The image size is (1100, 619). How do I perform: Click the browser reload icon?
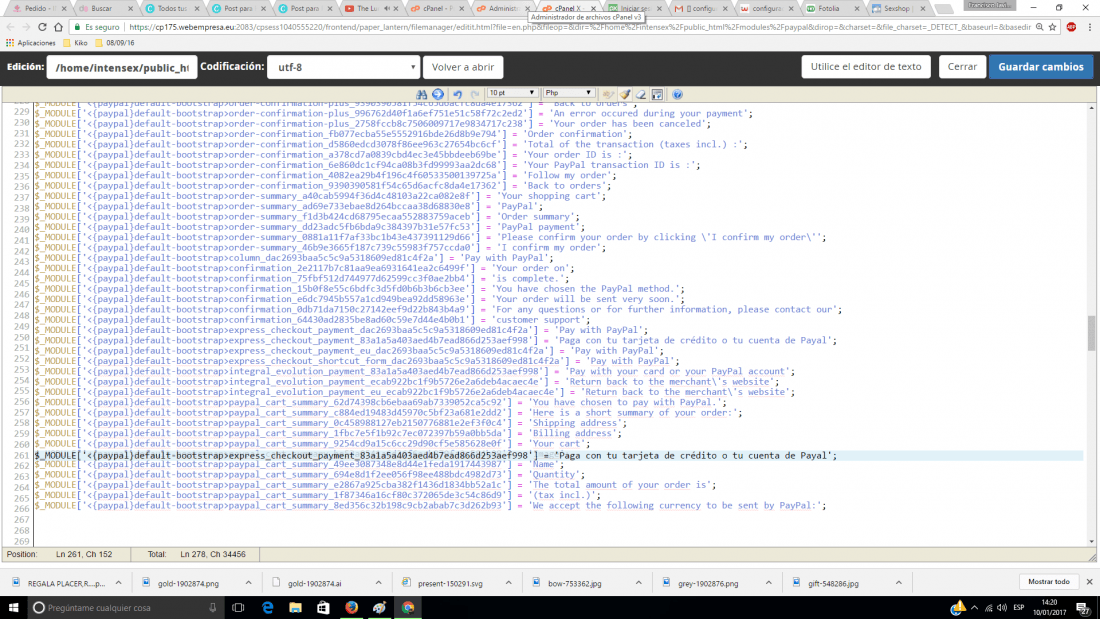(x=42, y=27)
